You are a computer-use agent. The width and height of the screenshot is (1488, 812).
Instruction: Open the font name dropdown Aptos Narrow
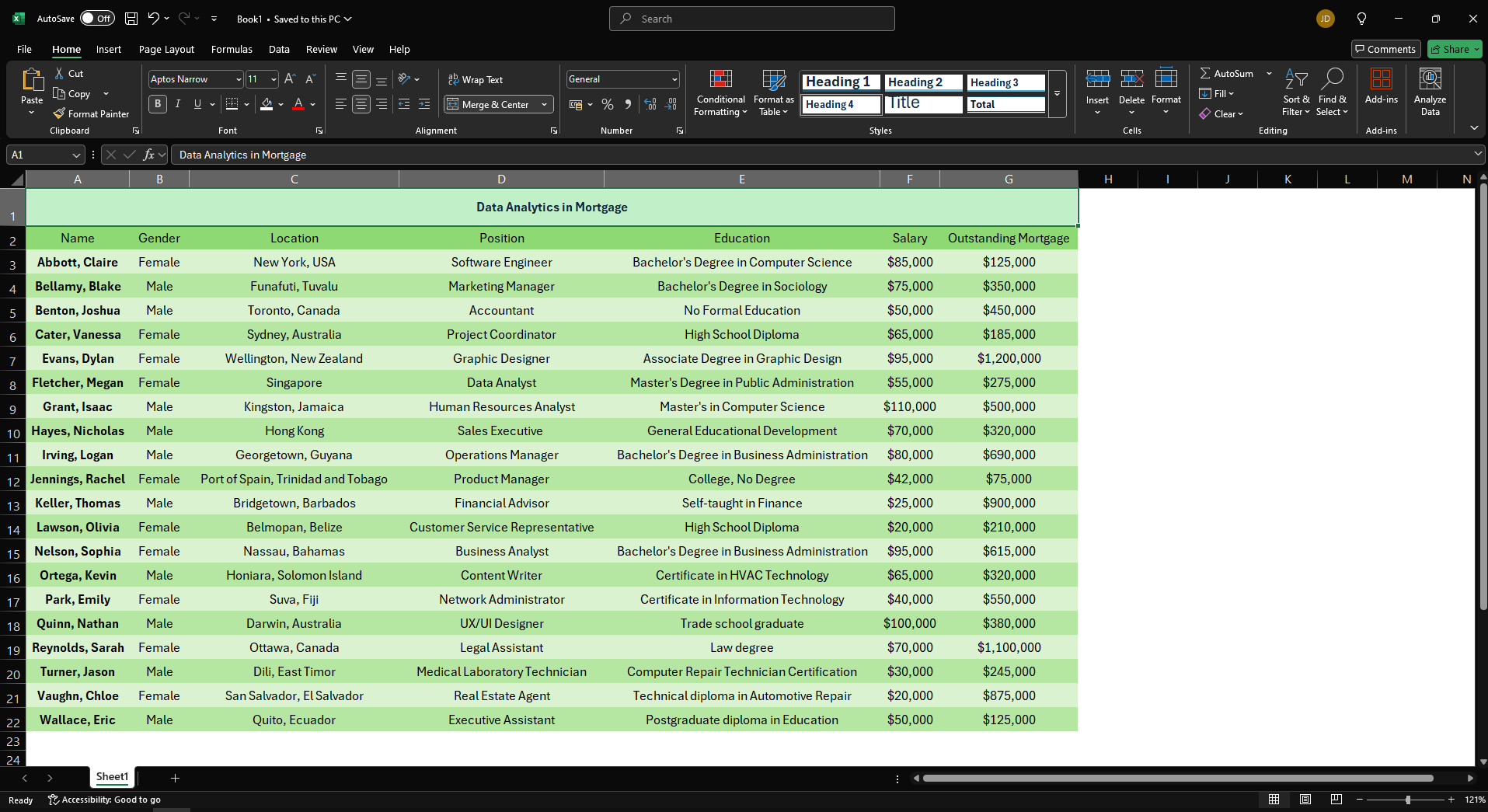239,79
